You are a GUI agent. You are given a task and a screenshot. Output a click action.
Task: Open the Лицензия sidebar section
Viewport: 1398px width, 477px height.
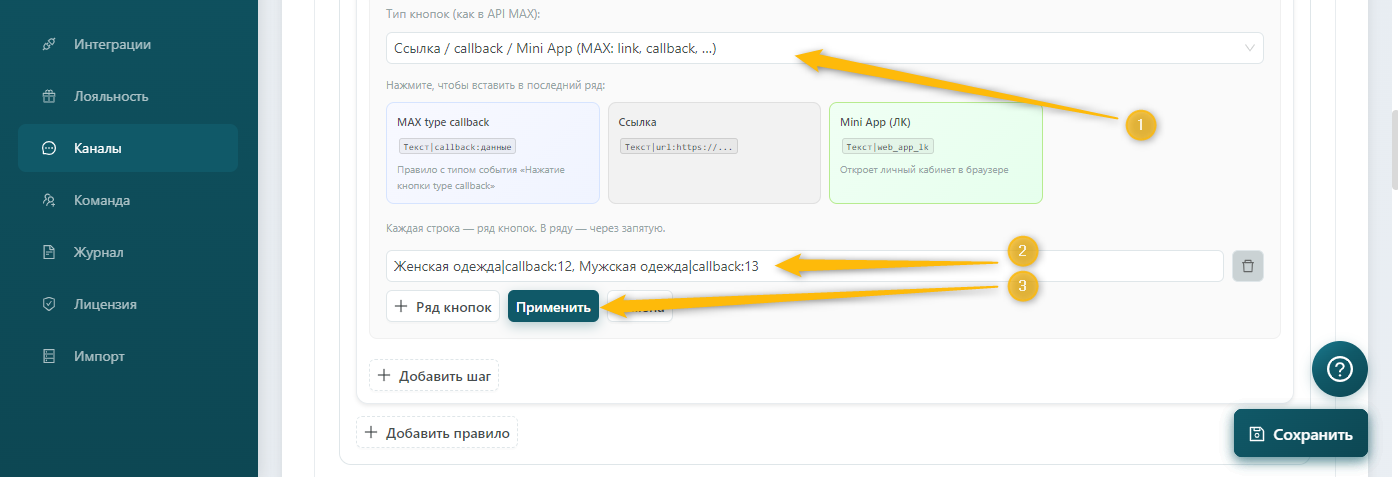pos(128,305)
